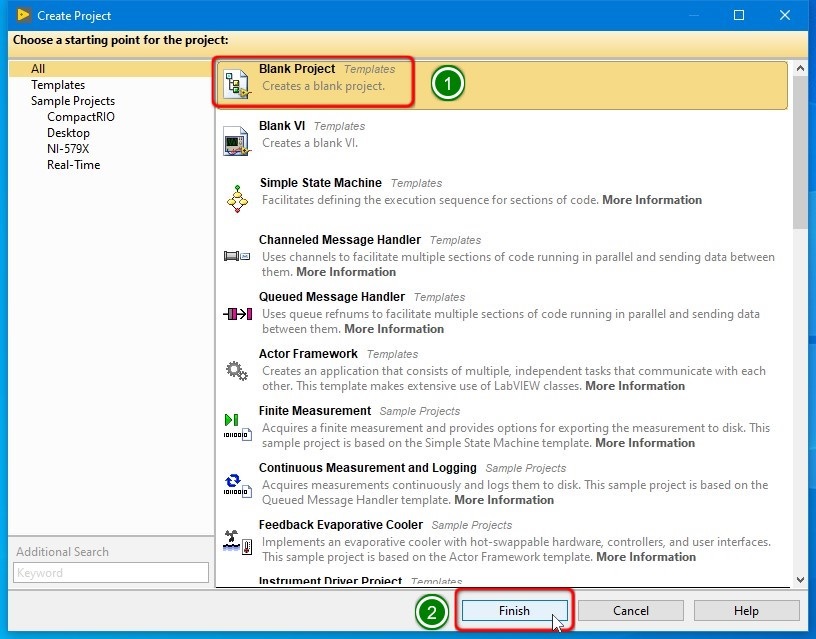
Task: Select the All category
Action: point(37,69)
